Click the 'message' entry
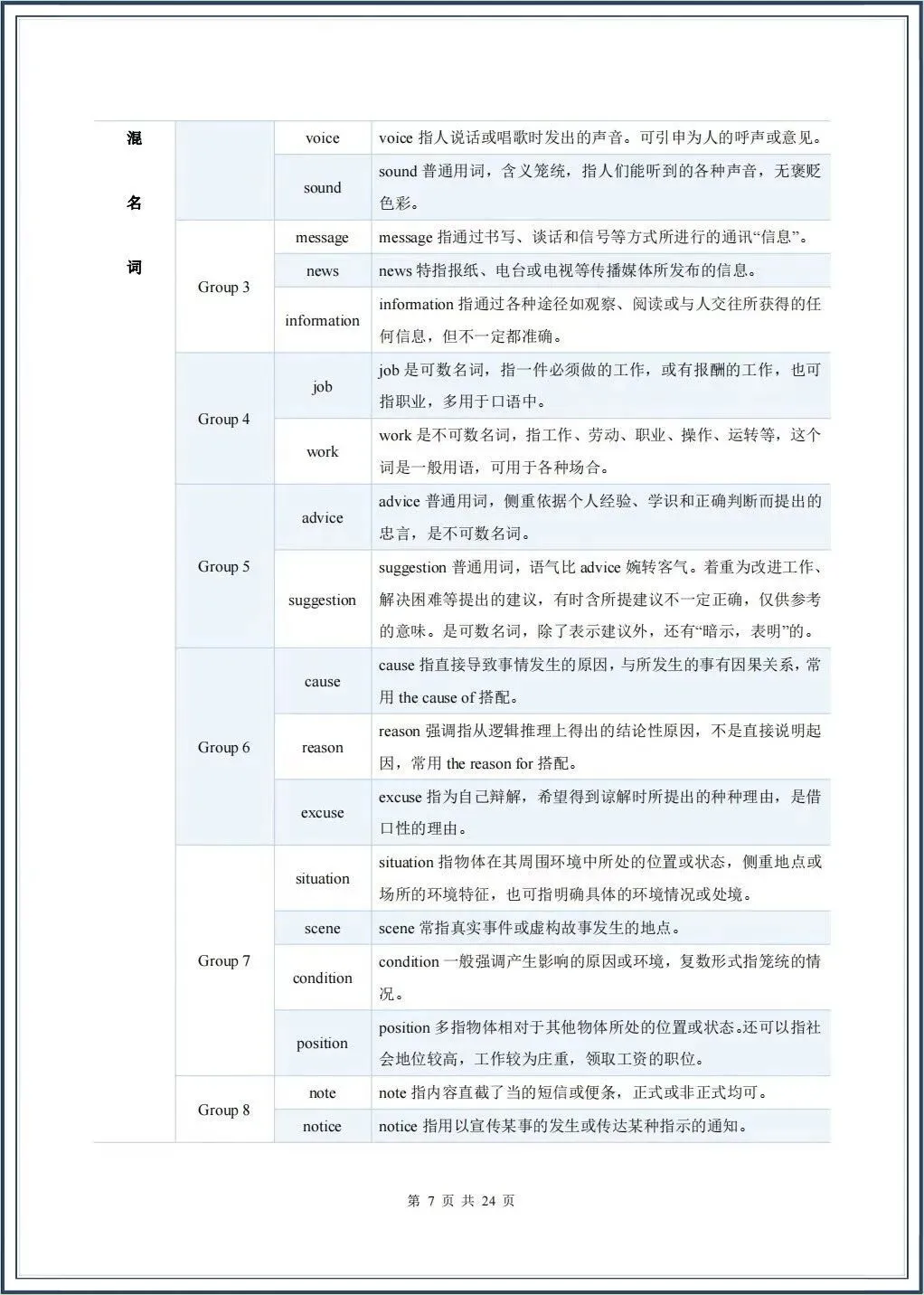The height and width of the screenshot is (1295, 924). 323,238
